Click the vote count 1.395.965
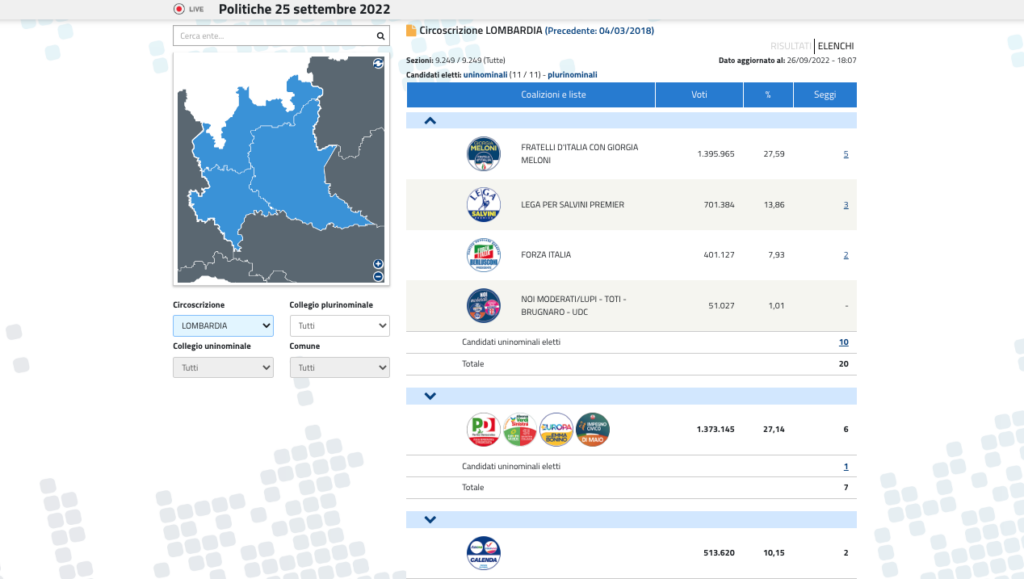Image resolution: width=1024 pixels, height=579 pixels. pyautogui.click(x=716, y=154)
